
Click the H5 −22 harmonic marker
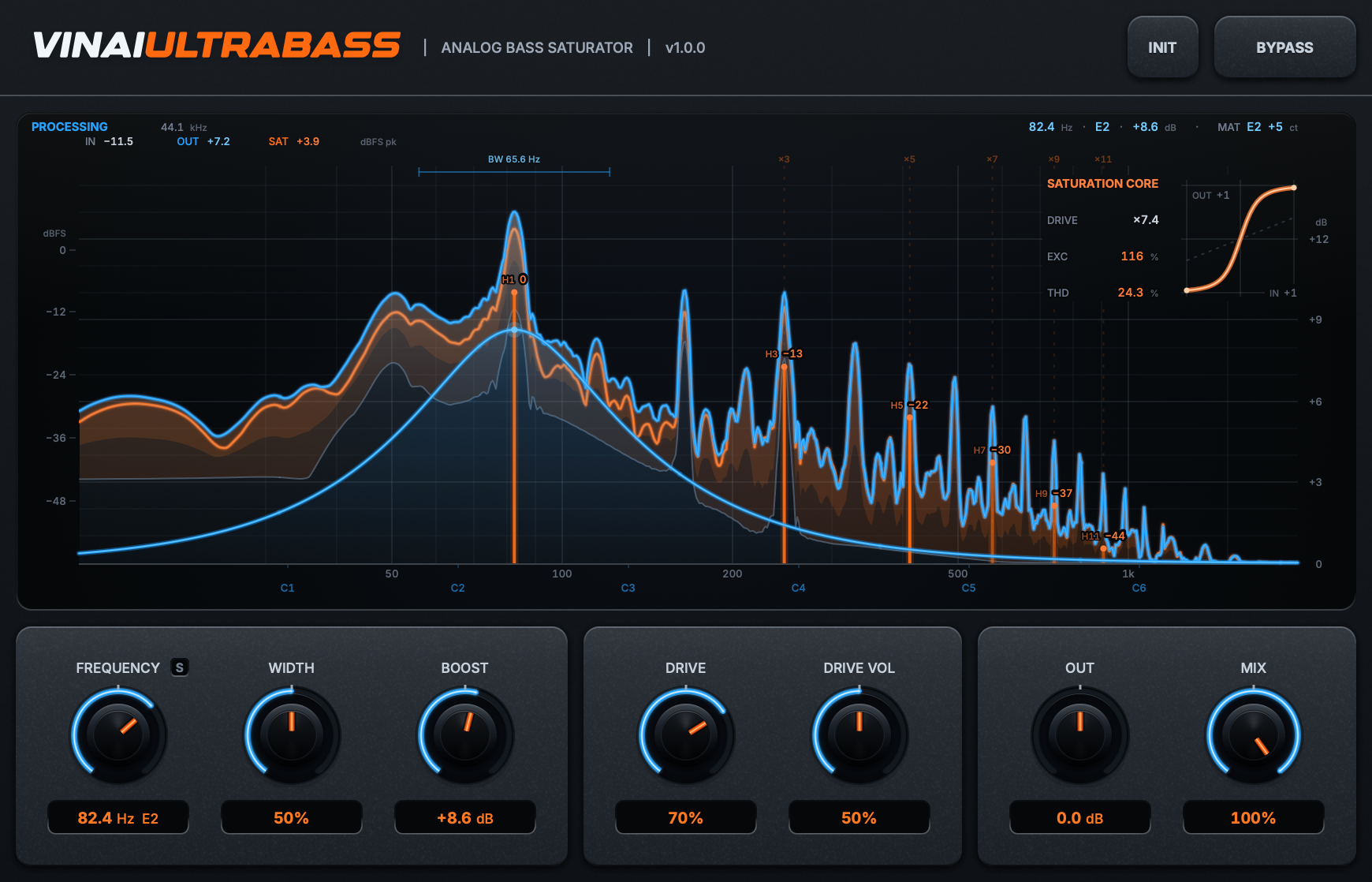click(909, 405)
